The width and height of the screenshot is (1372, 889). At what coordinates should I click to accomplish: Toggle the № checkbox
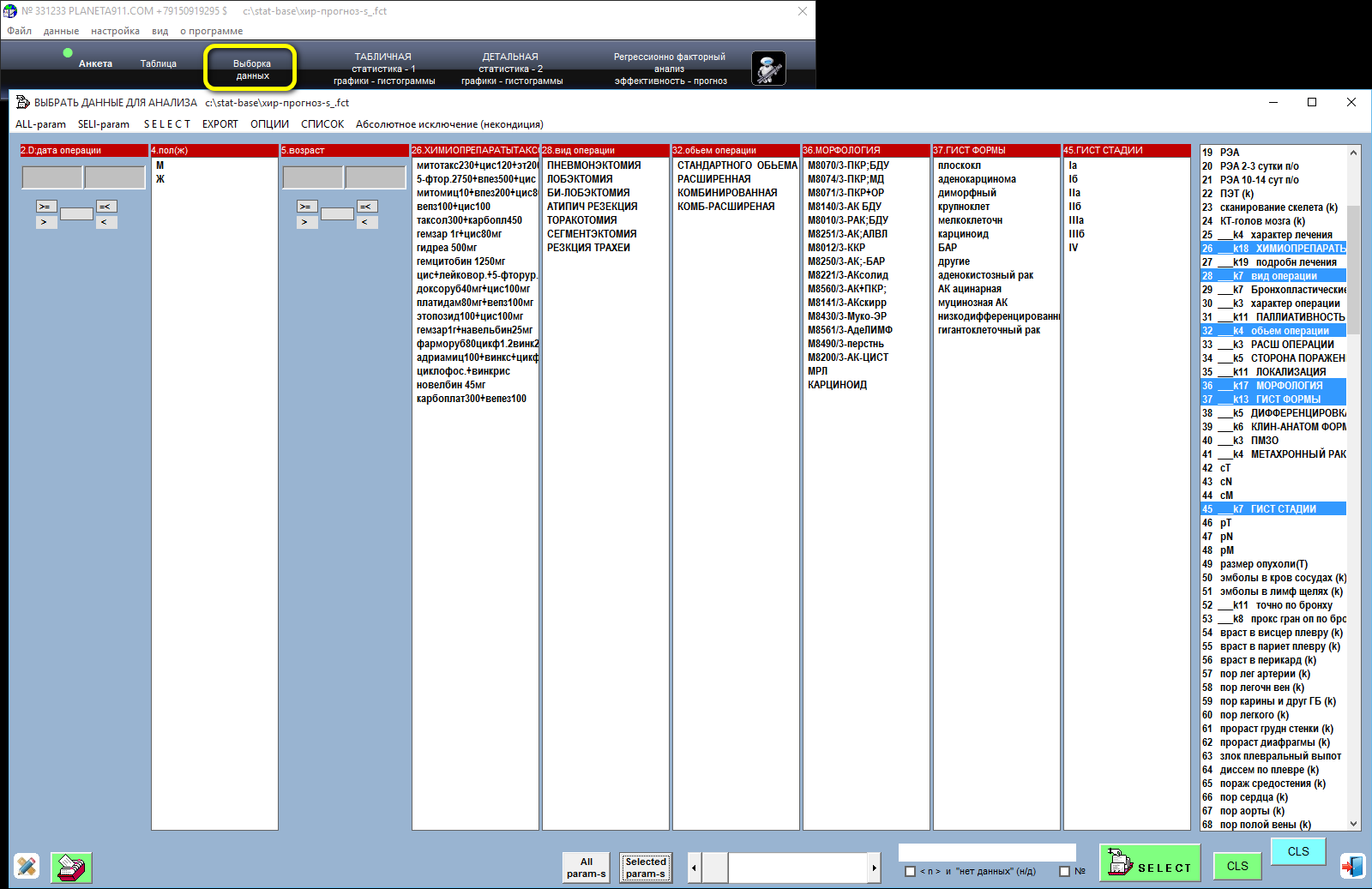[1064, 871]
